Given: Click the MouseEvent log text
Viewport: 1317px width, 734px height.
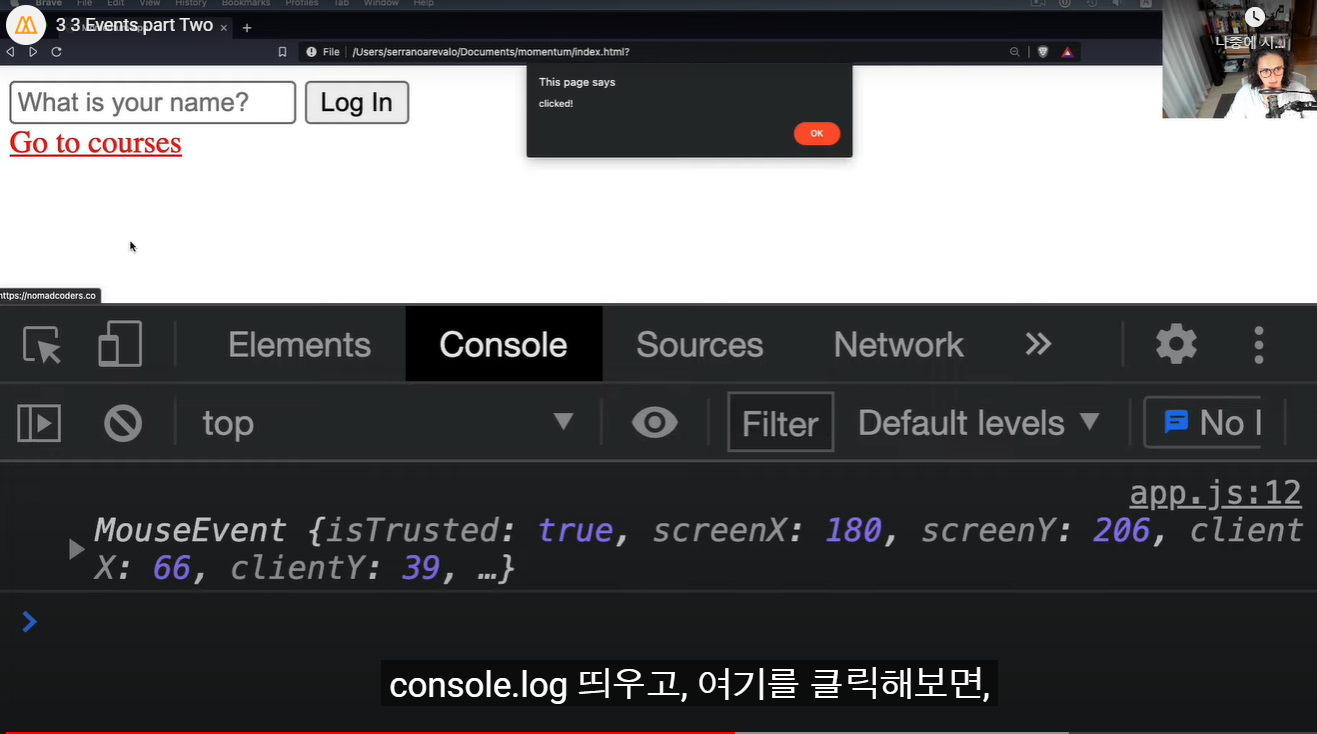Looking at the screenshot, I should coord(698,548).
